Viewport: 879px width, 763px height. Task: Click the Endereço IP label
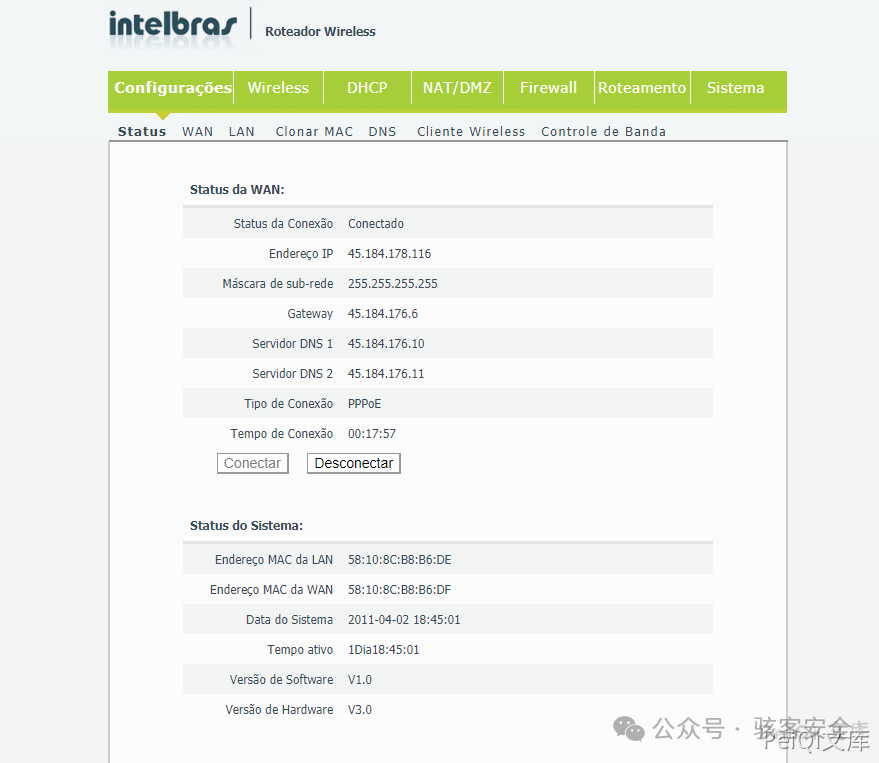click(x=301, y=254)
